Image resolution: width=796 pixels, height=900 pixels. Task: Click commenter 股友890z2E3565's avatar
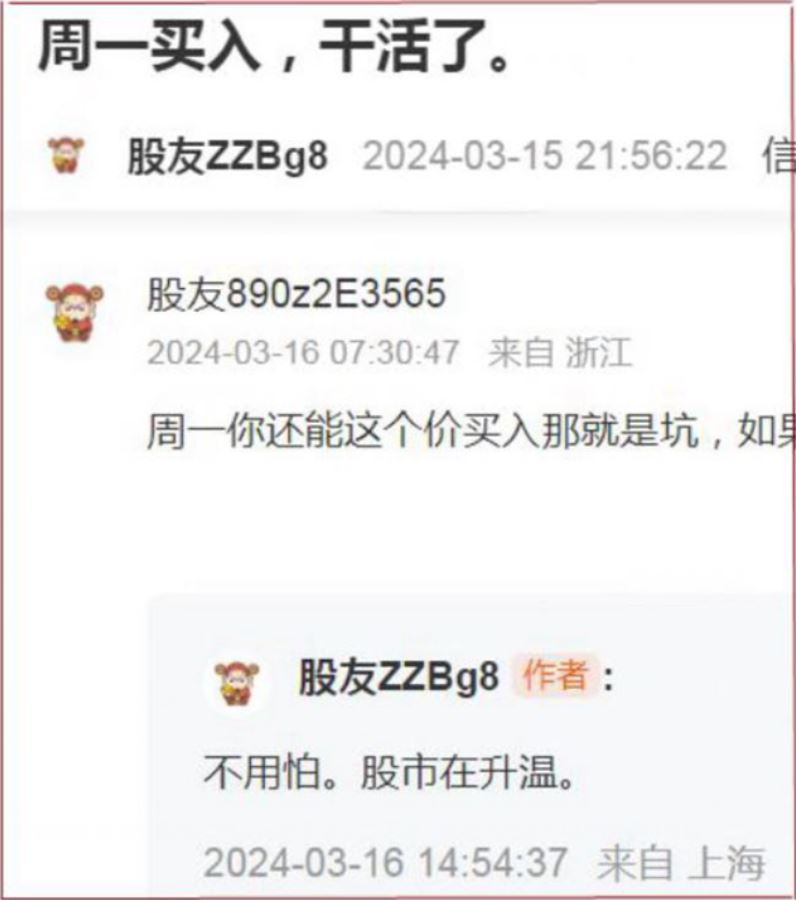click(74, 313)
